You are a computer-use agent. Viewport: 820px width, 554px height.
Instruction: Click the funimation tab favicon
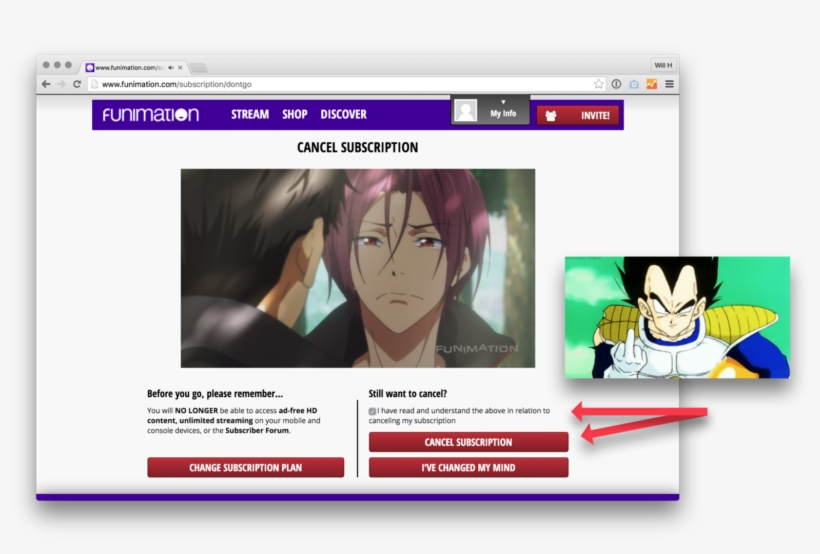click(90, 67)
